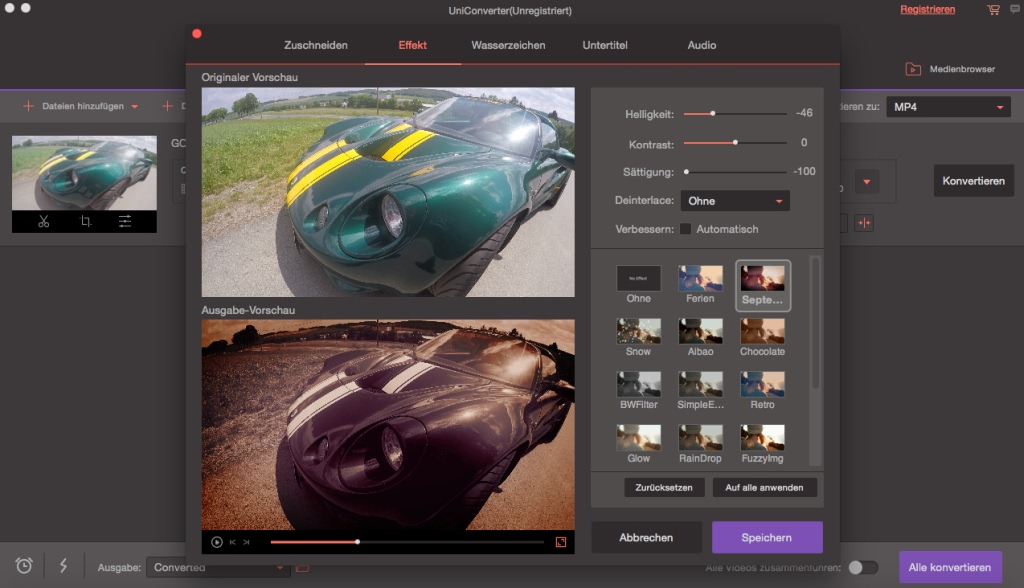Click Registrieren link
This screenshot has height=588, width=1024.
point(927,10)
